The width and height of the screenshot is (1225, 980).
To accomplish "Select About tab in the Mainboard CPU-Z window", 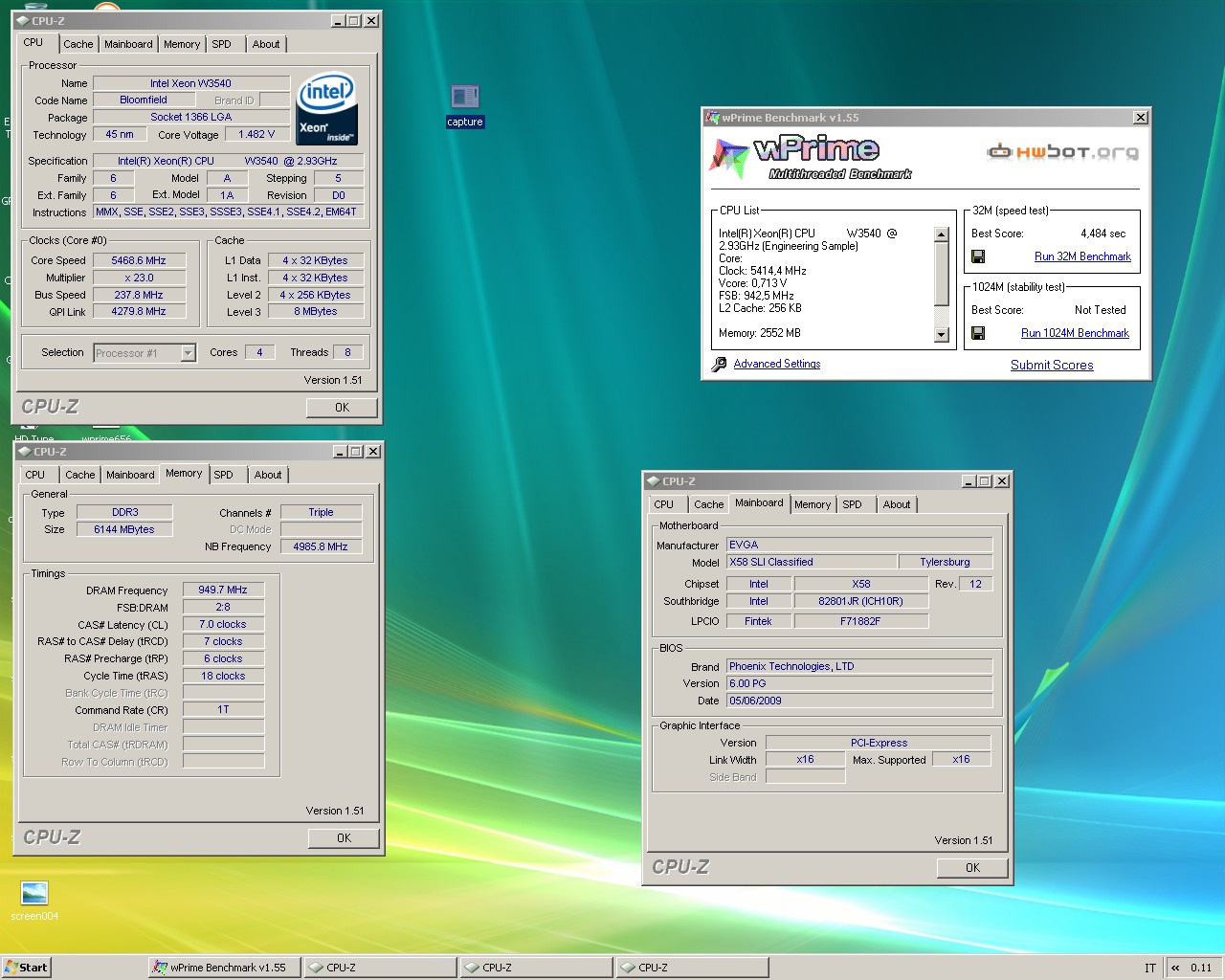I will click(897, 504).
